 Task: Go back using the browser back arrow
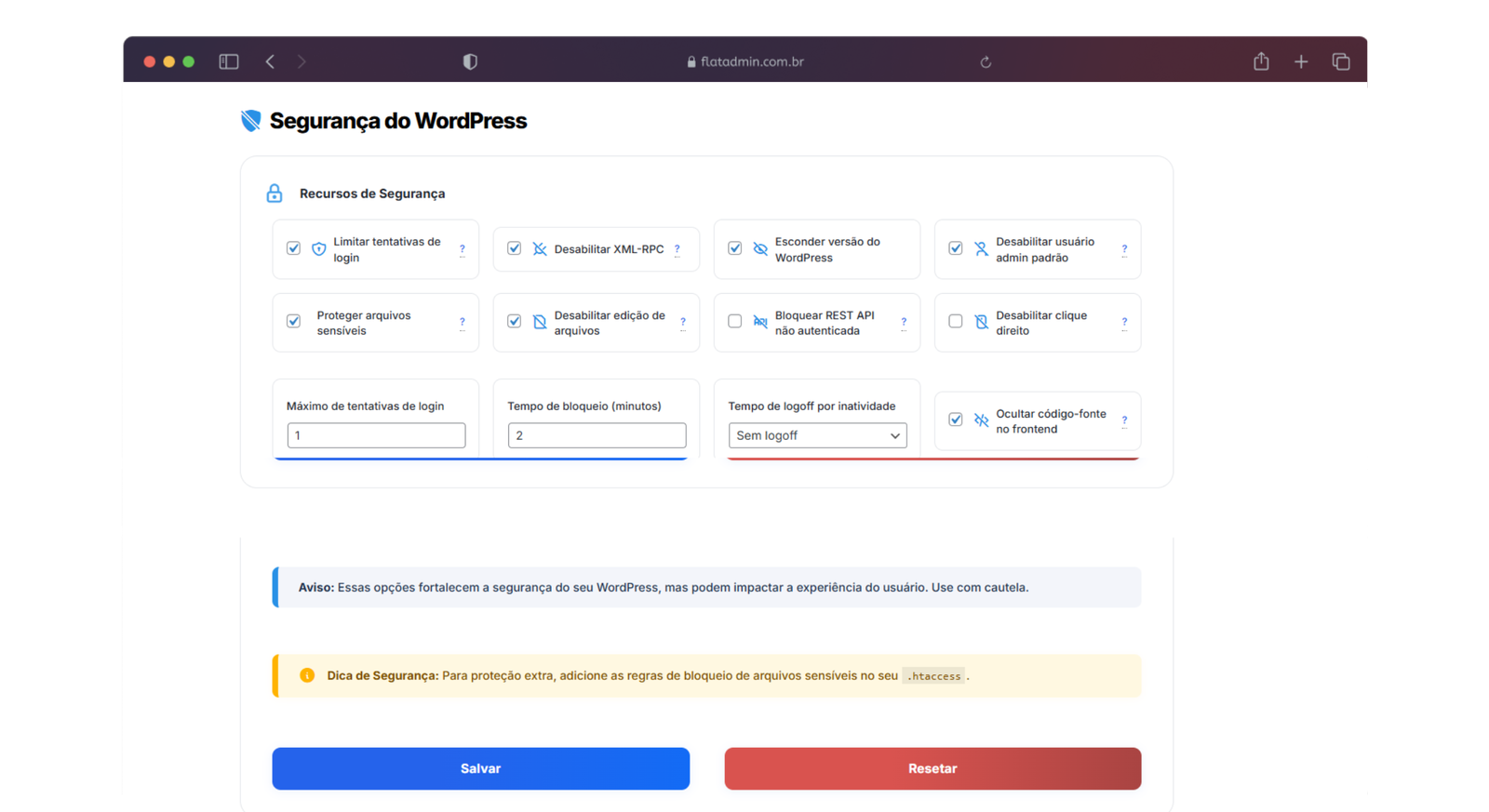pos(270,61)
